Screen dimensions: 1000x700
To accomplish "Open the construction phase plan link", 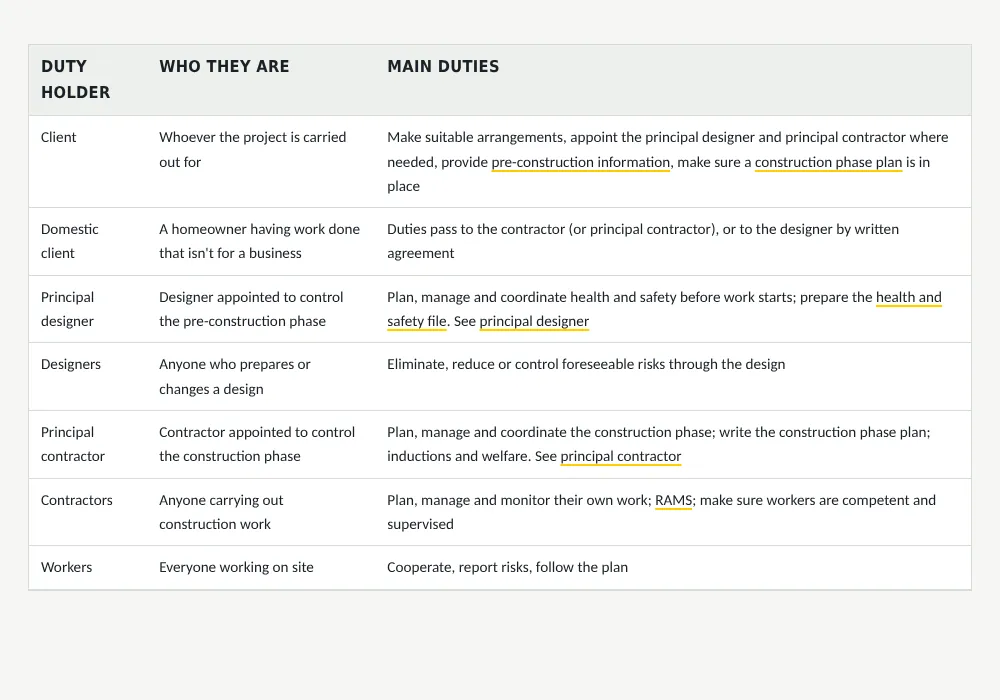I will [828, 162].
